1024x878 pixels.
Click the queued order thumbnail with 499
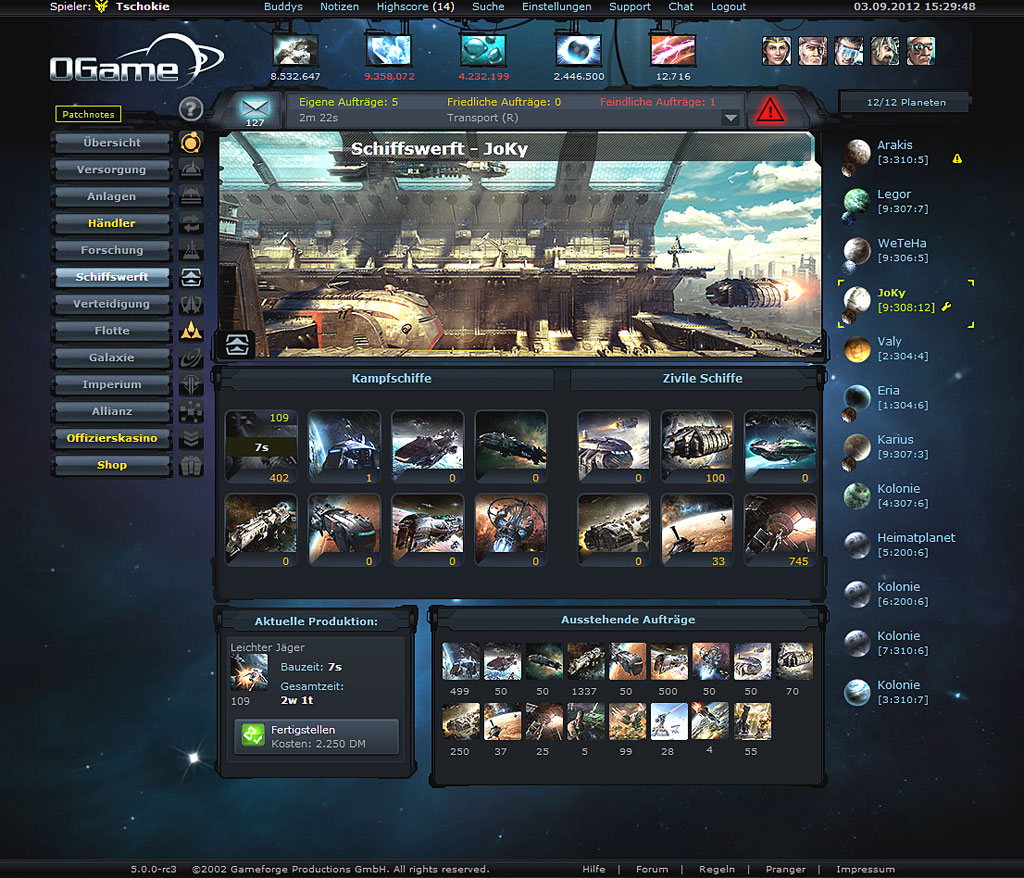click(460, 661)
